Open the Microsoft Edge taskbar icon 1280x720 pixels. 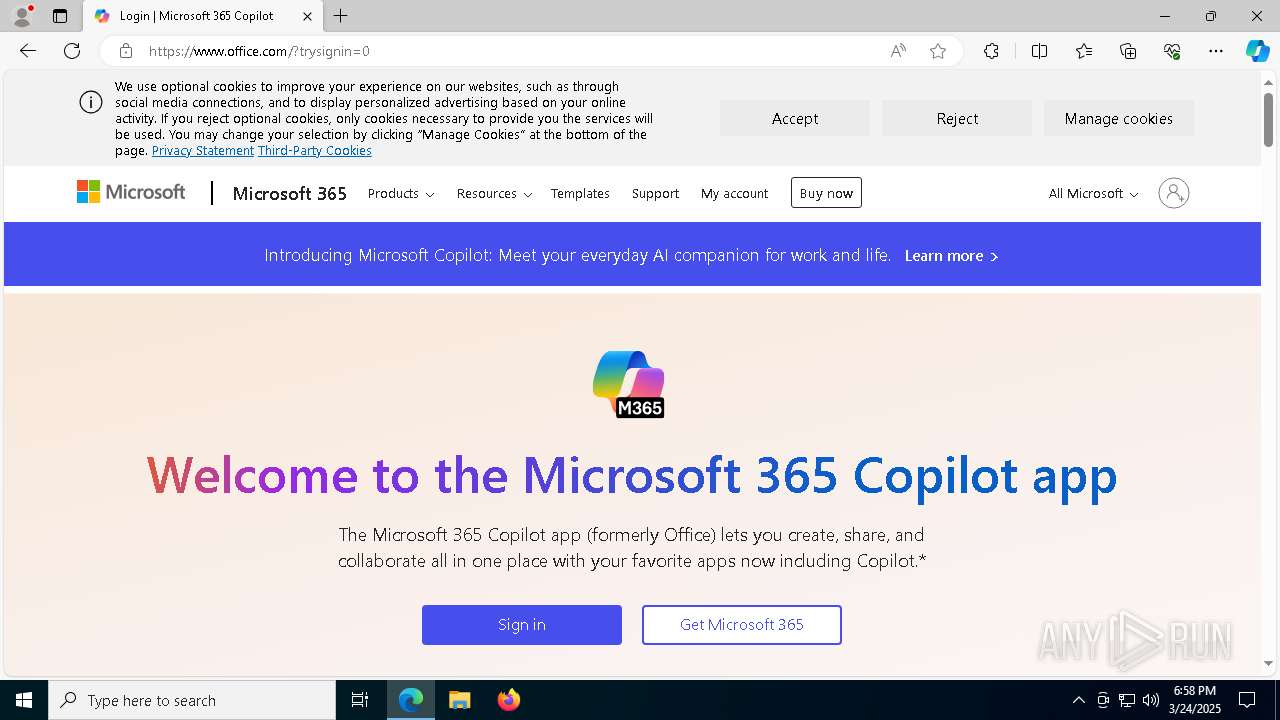411,700
